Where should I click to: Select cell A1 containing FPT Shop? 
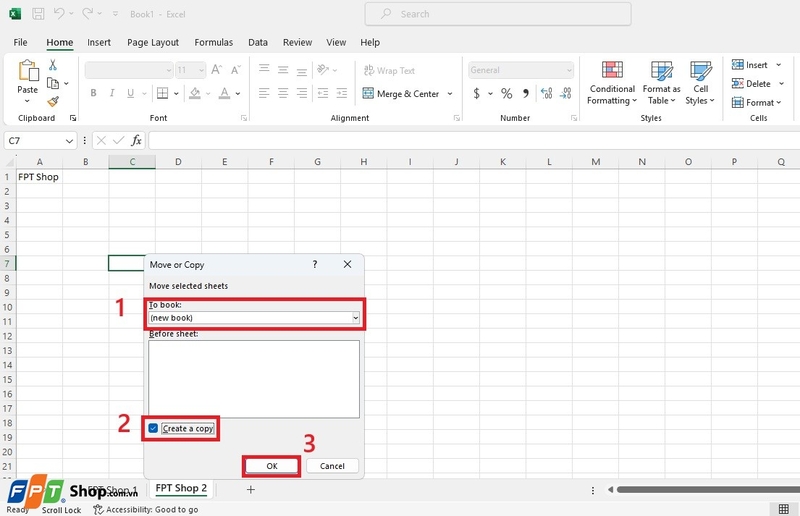click(x=39, y=177)
